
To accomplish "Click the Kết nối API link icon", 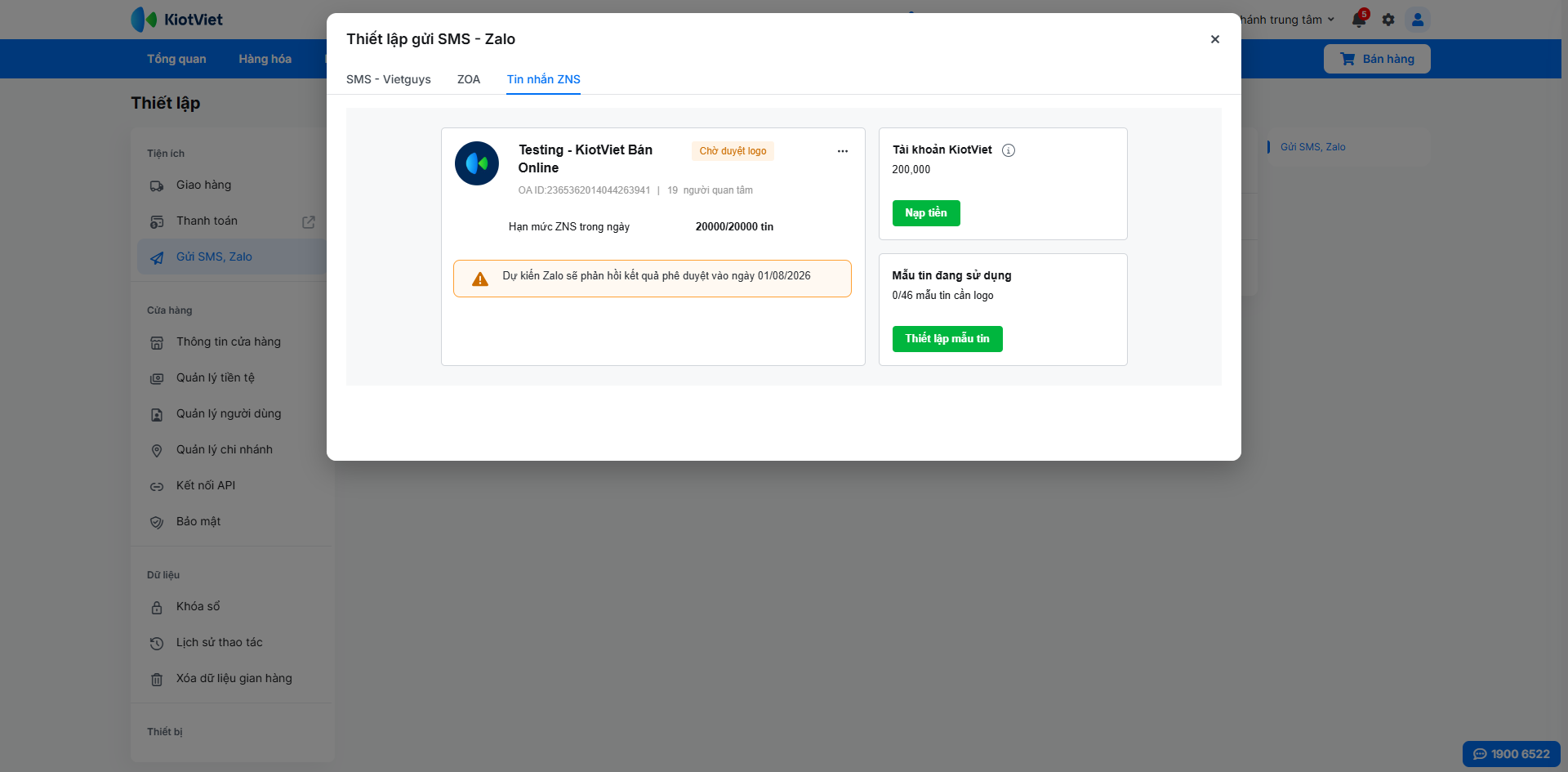I will 157,487.
